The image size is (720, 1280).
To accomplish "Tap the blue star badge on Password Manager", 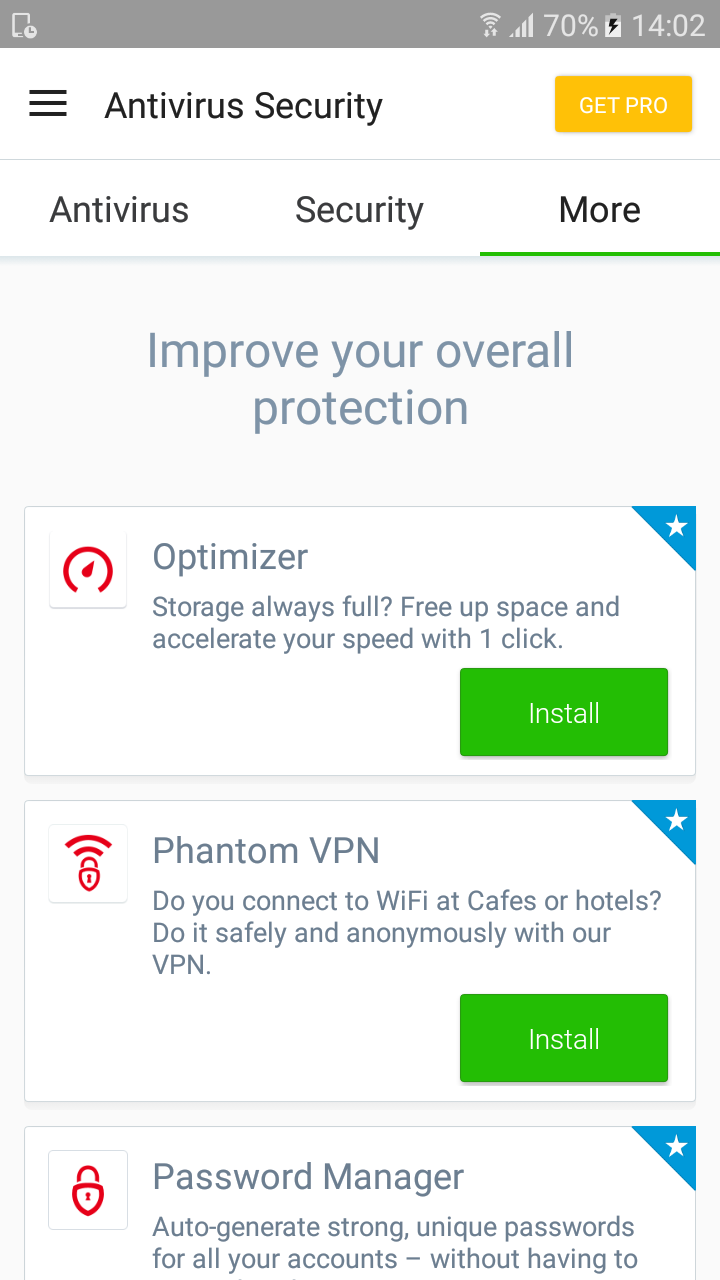I will (675, 1146).
